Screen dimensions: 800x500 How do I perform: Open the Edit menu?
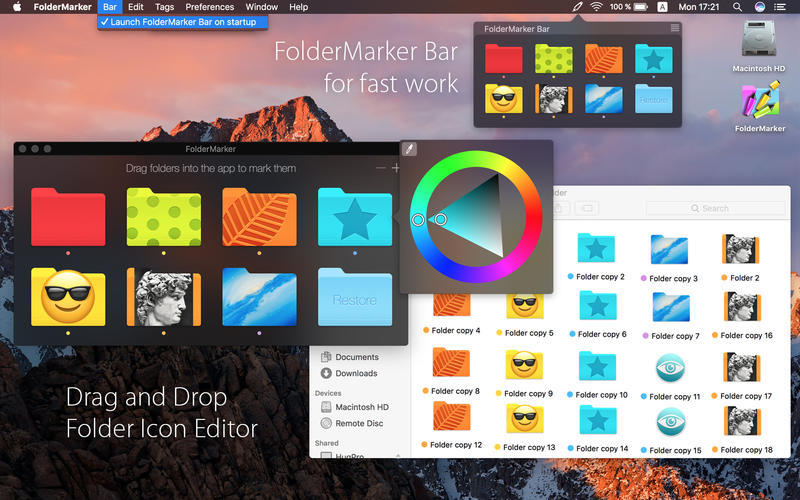click(x=136, y=7)
